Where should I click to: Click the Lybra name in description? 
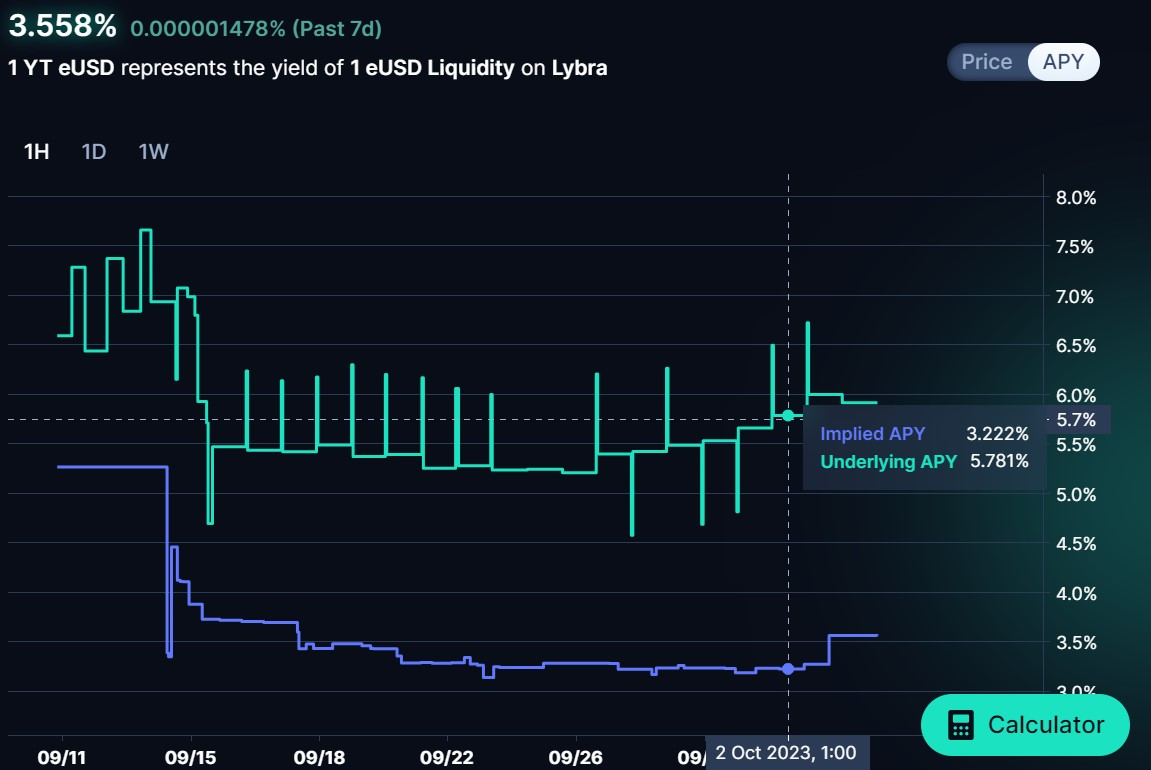[x=579, y=68]
